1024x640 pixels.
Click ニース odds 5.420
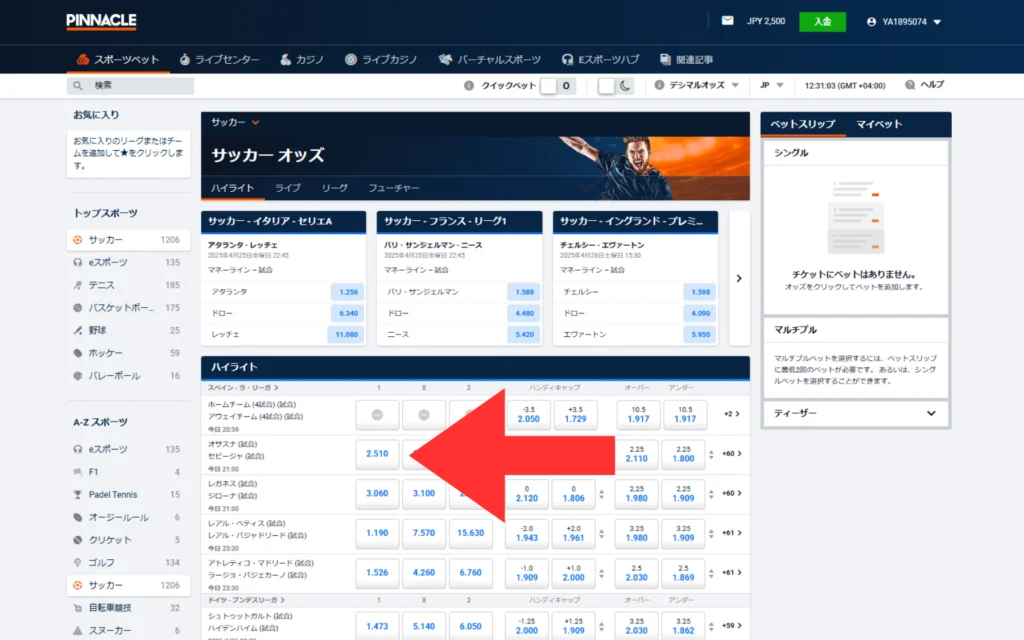click(x=524, y=334)
